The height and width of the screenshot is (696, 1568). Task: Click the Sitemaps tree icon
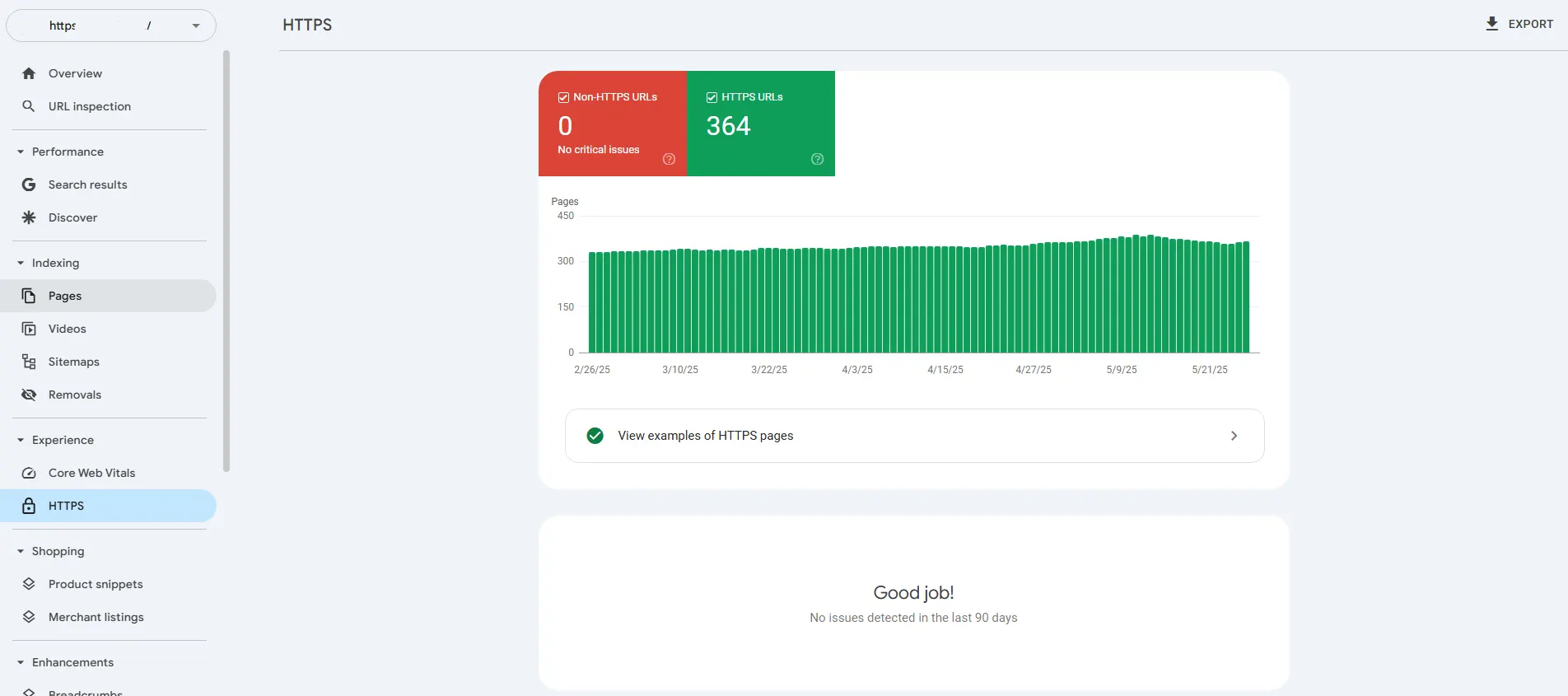tap(29, 362)
